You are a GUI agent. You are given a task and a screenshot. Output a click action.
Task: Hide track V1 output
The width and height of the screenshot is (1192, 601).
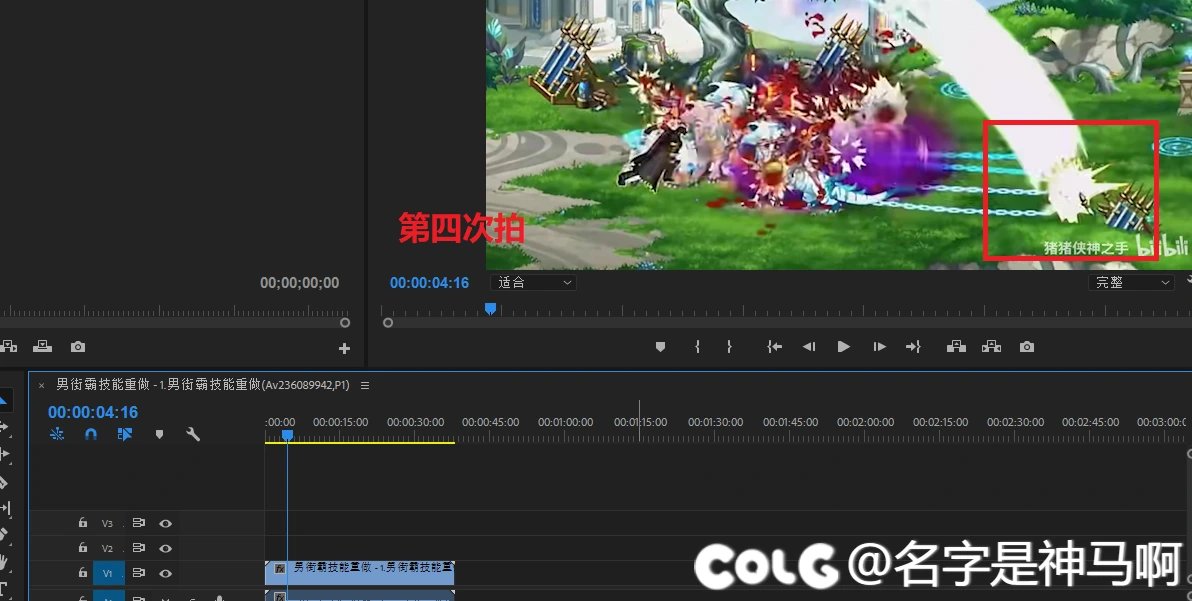(x=166, y=574)
